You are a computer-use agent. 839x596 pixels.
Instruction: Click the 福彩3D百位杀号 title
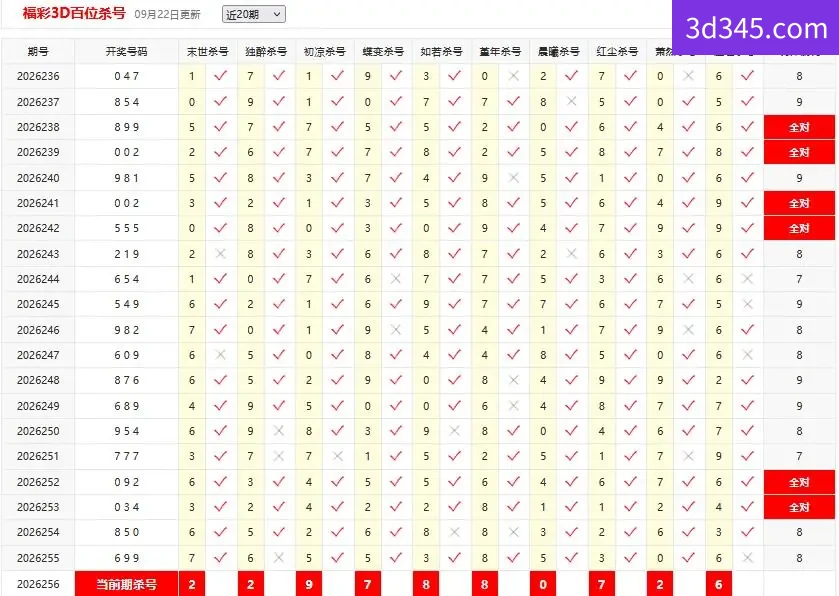pyautogui.click(x=74, y=13)
